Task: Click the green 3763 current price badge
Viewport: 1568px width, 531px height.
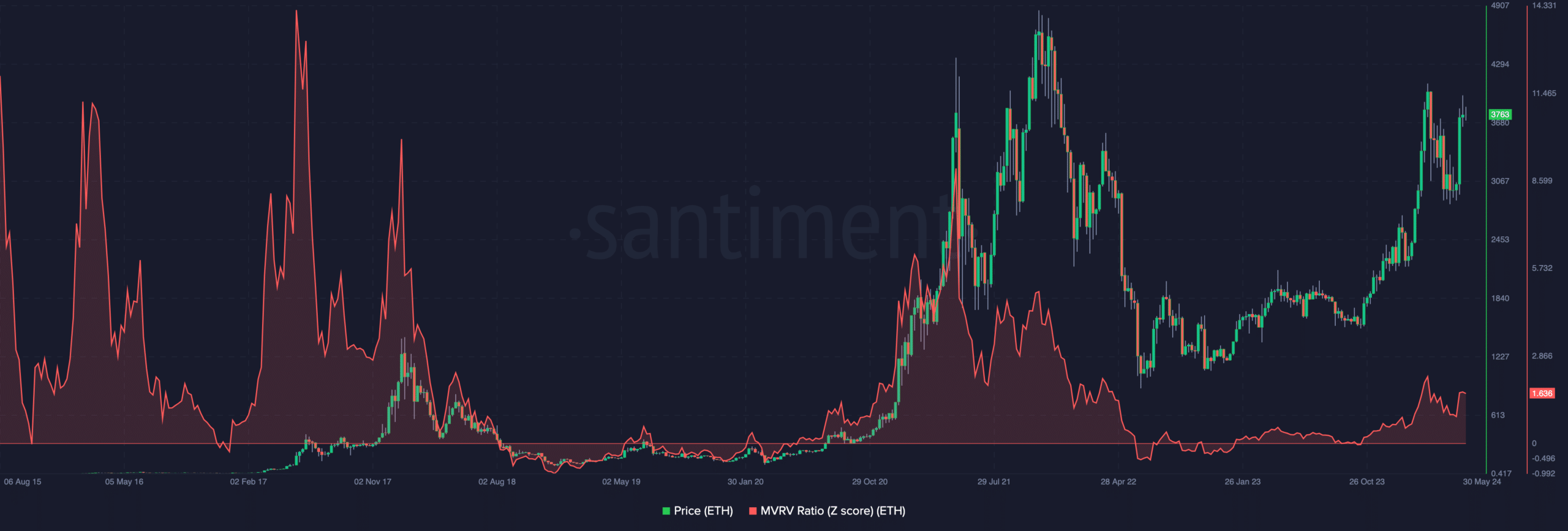Action: coord(1500,115)
